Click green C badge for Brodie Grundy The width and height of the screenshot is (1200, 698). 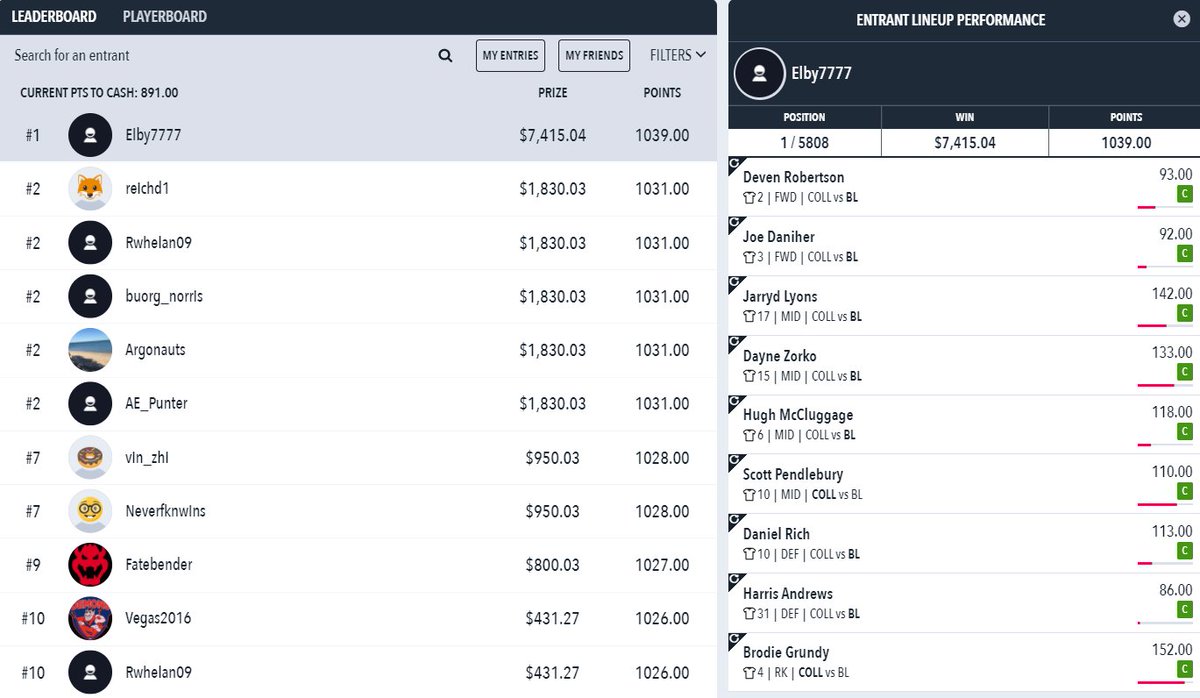point(1185,669)
